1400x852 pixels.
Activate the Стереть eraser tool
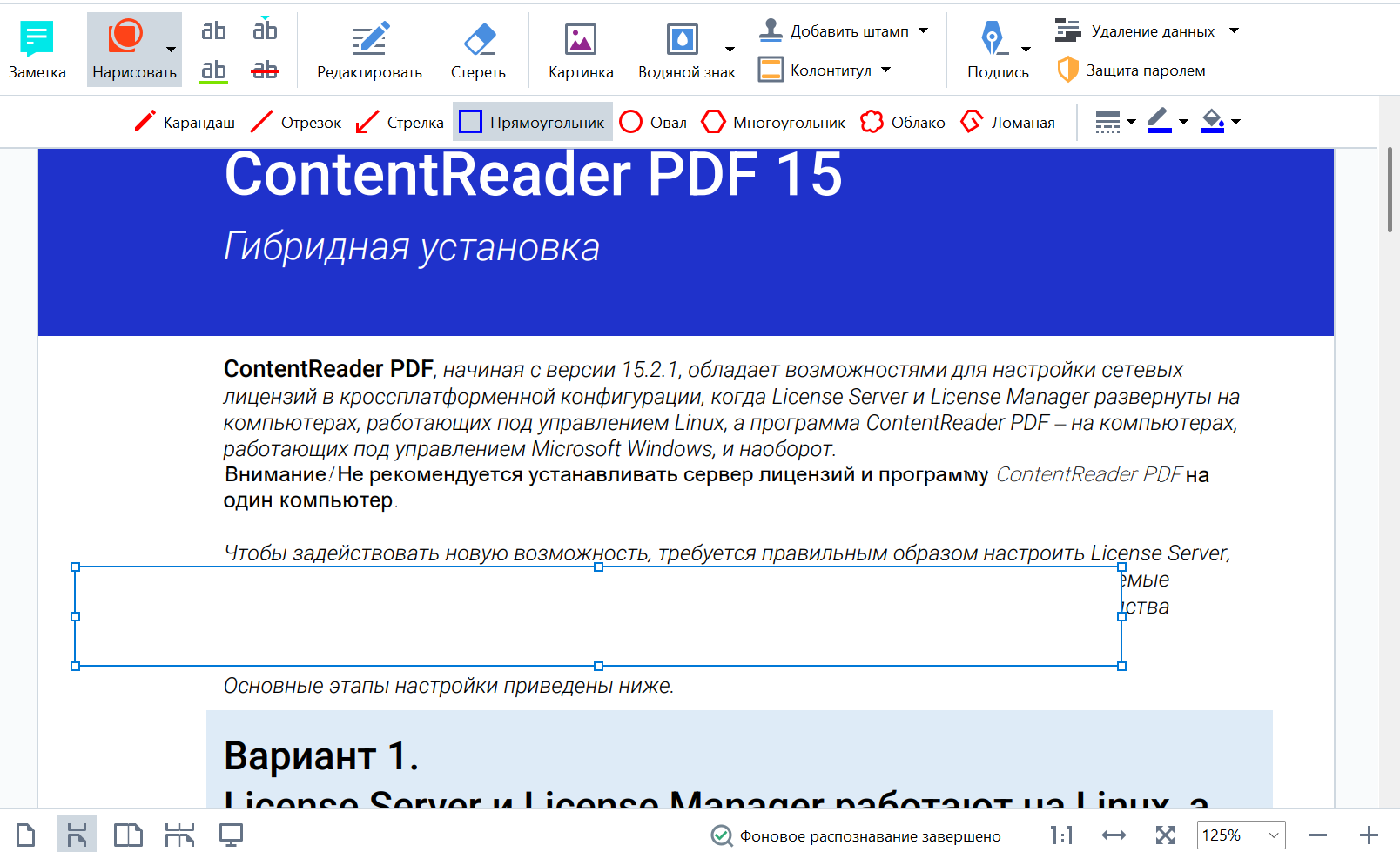478,50
